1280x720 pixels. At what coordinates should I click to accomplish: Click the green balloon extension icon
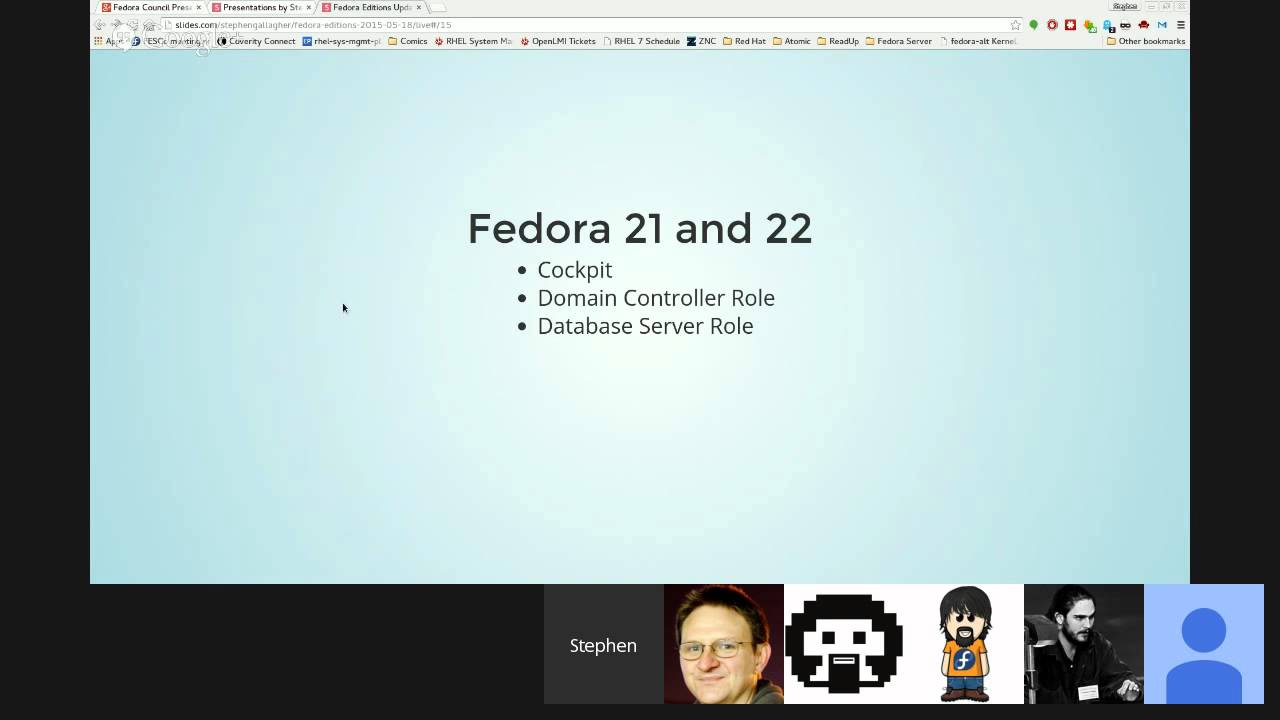pos(1033,25)
